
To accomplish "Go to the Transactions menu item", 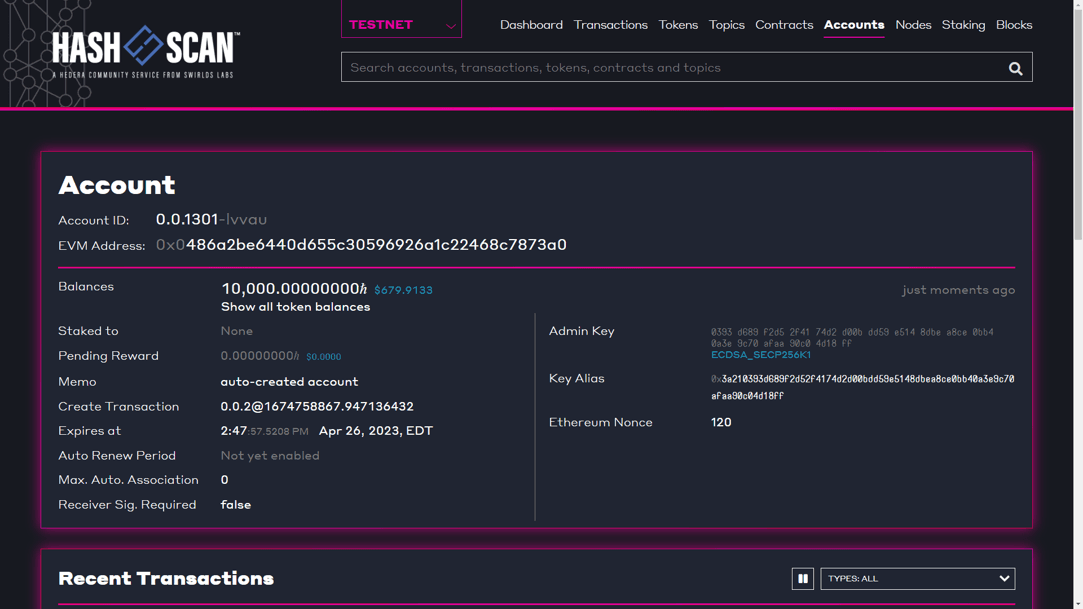I will 610,25.
